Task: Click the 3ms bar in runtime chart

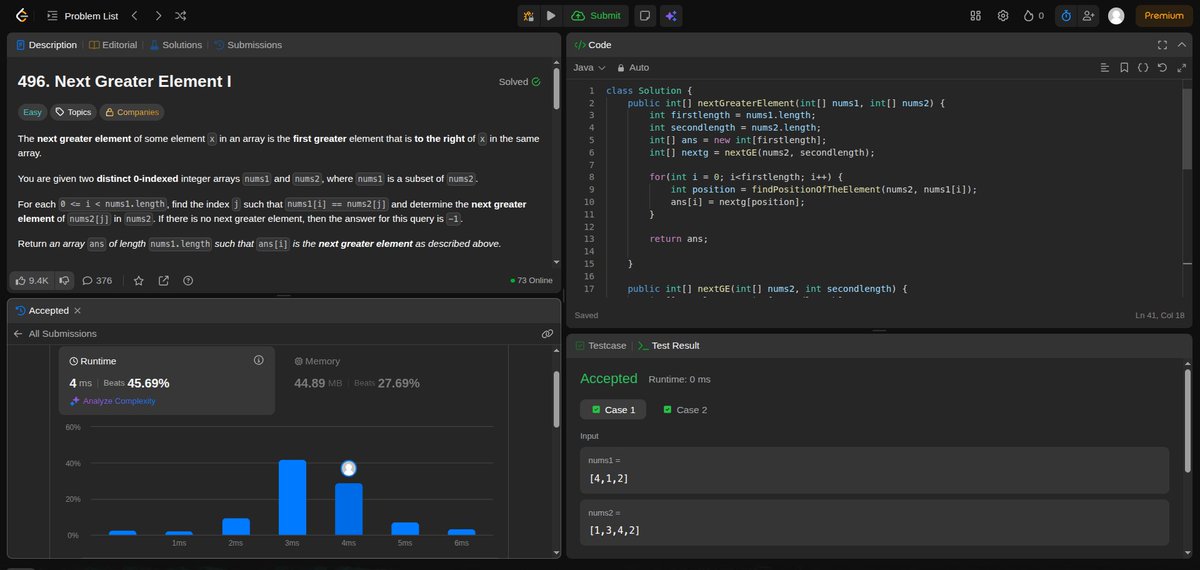Action: point(292,497)
